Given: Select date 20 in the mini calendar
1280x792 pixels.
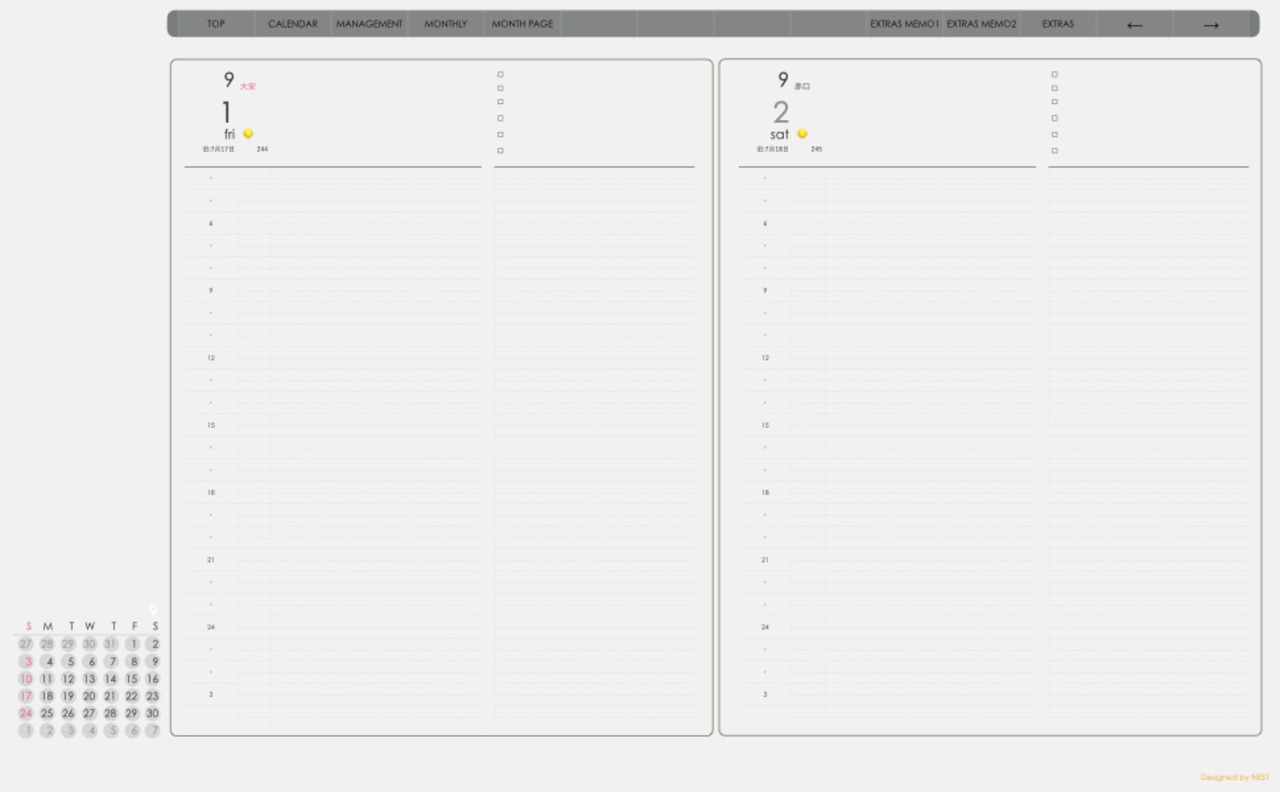Looking at the screenshot, I should tap(90, 696).
